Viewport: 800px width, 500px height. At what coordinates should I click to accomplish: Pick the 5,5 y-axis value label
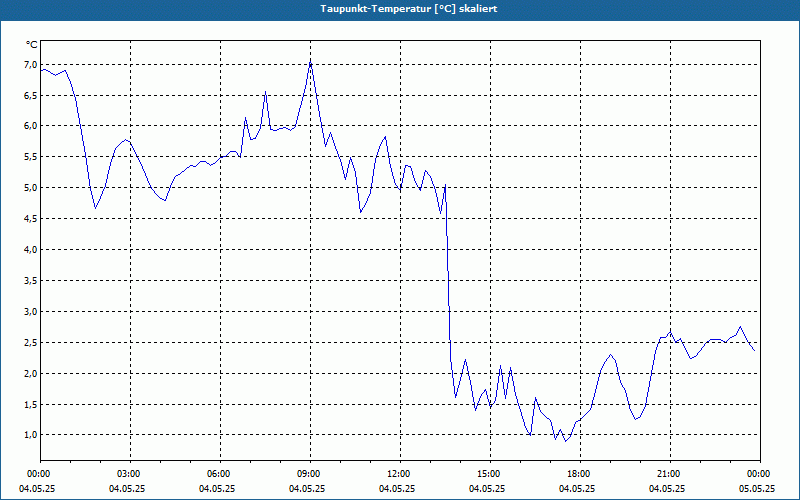coord(30,157)
